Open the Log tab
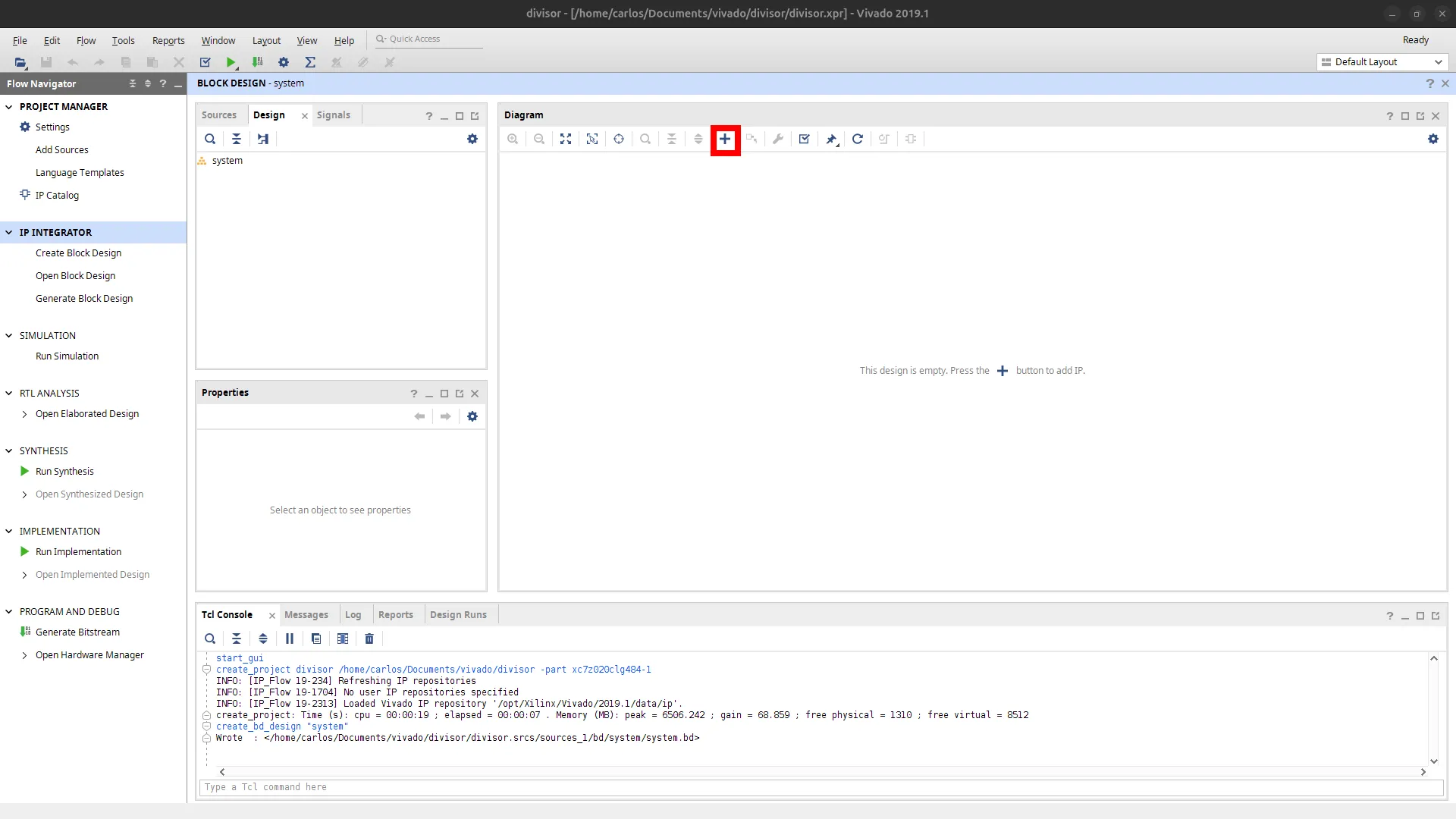Viewport: 1456px width, 819px height. [x=353, y=615]
